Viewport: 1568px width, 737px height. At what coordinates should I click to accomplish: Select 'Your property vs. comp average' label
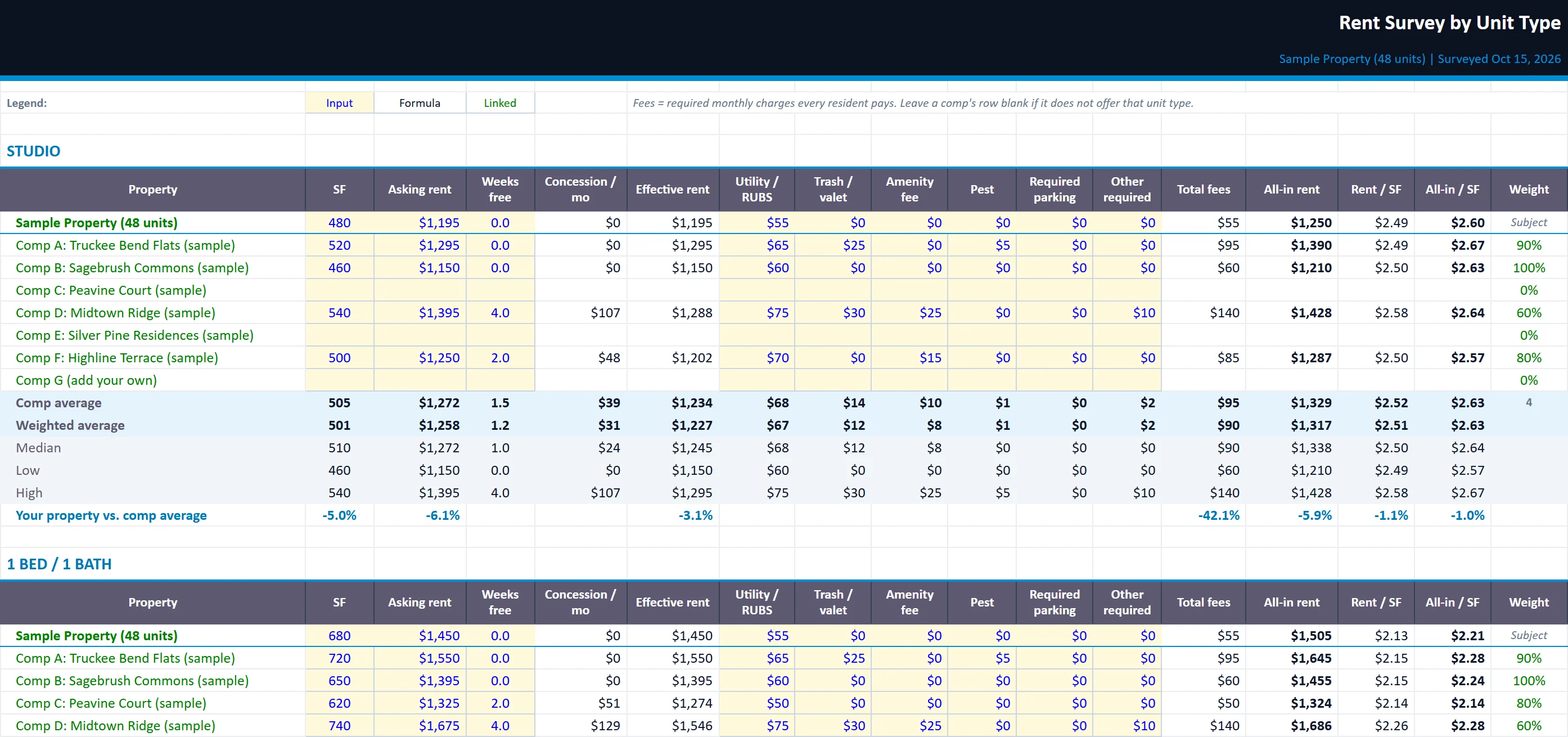111,516
